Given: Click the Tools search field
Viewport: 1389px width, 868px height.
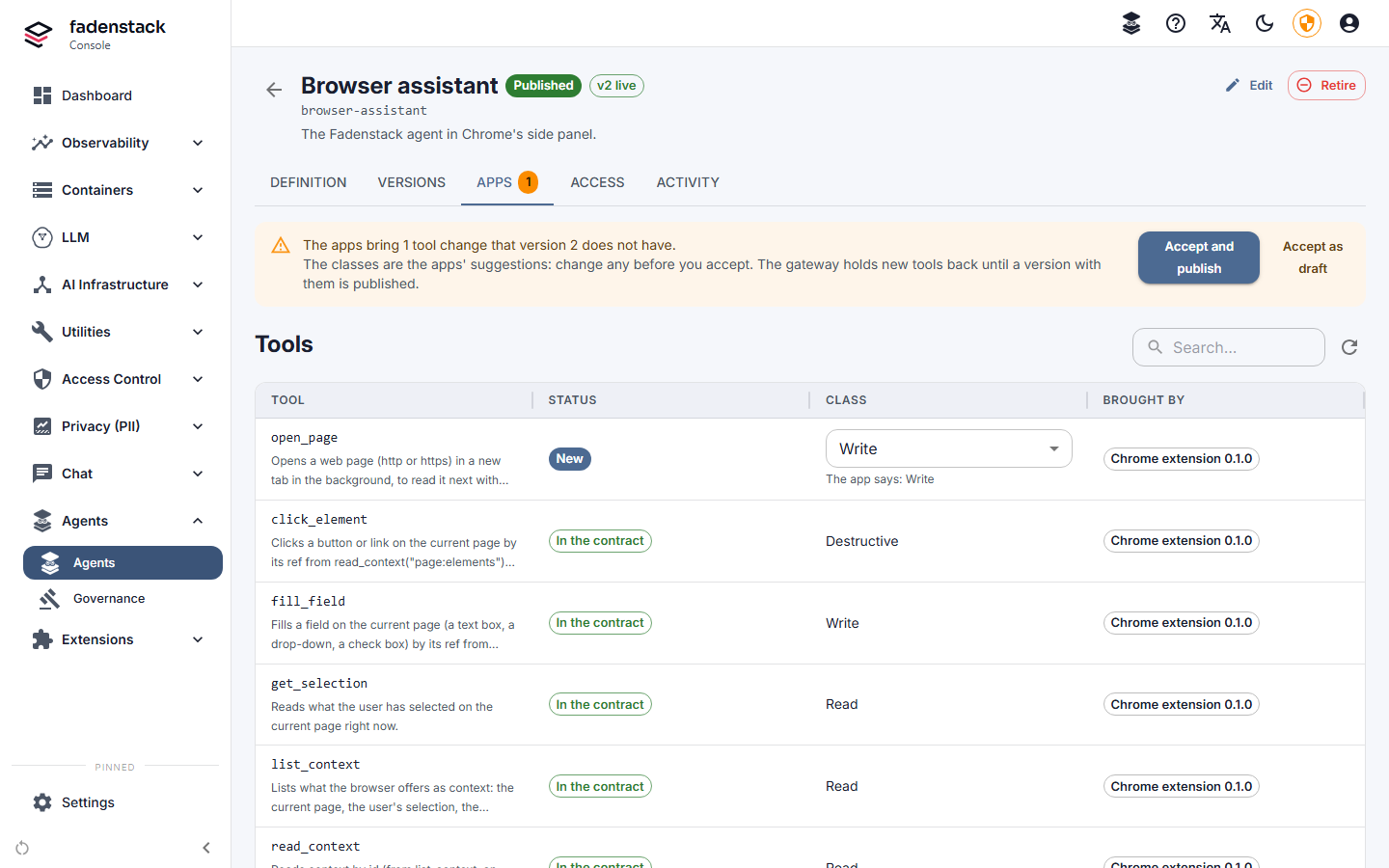Looking at the screenshot, I should pyautogui.click(x=1229, y=347).
